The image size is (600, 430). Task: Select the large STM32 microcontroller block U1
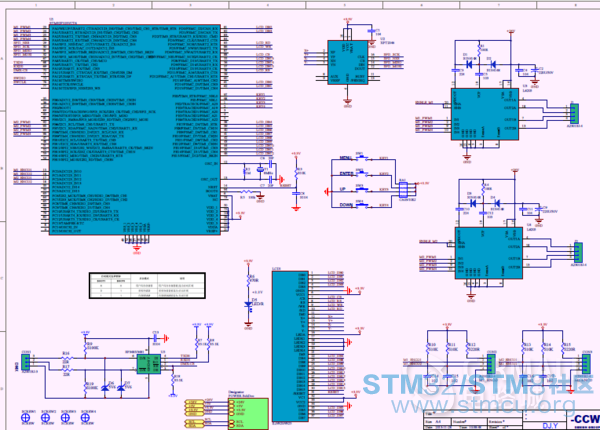(x=135, y=130)
